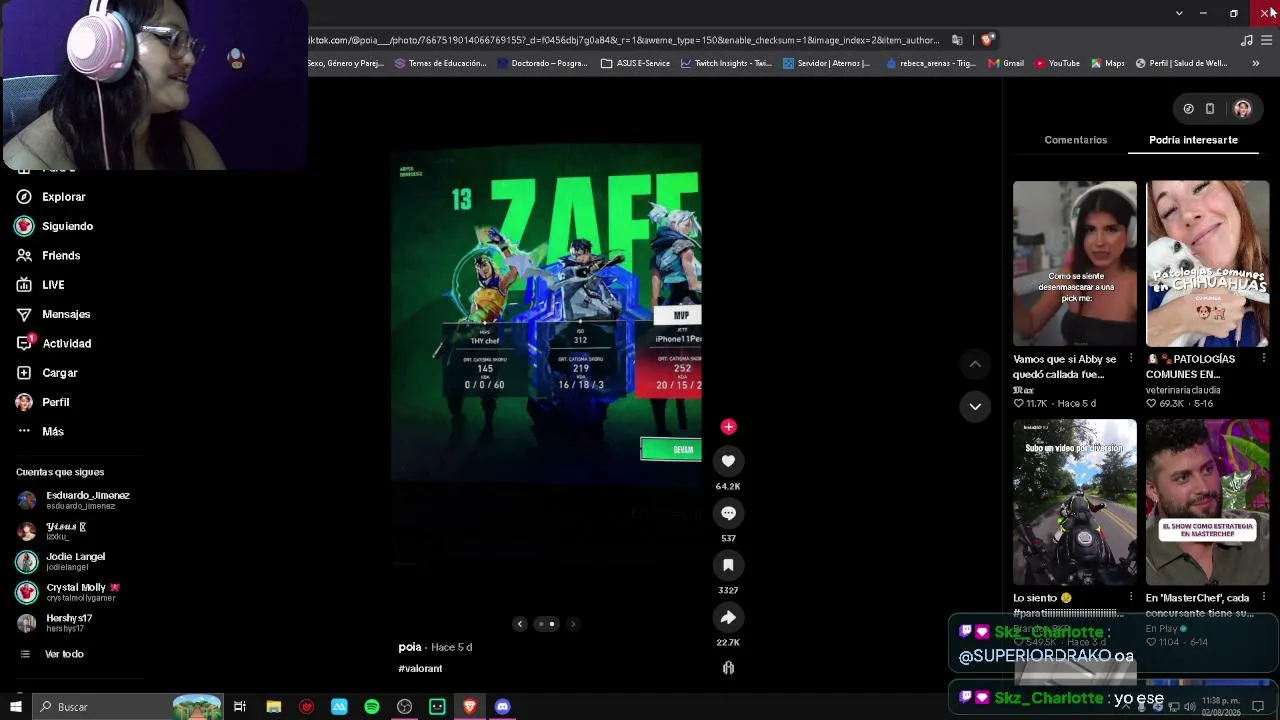The image size is (1280, 720).
Task: Go to the previous post with up chevron
Action: click(975, 364)
